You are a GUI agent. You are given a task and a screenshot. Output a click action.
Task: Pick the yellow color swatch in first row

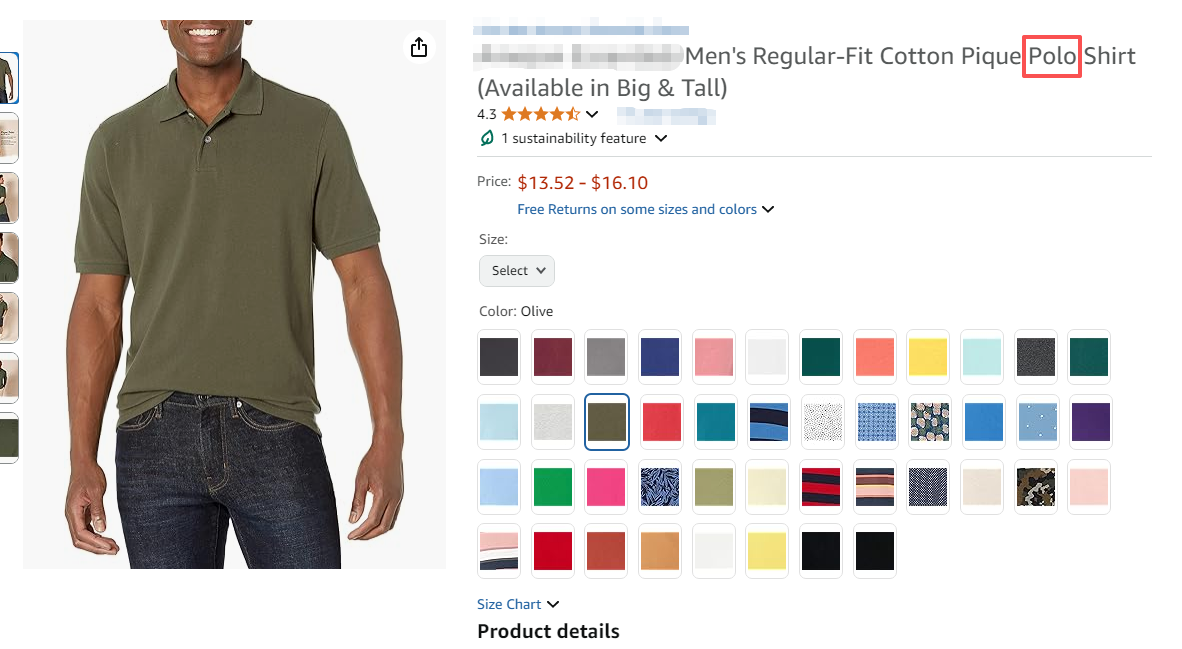click(929, 357)
